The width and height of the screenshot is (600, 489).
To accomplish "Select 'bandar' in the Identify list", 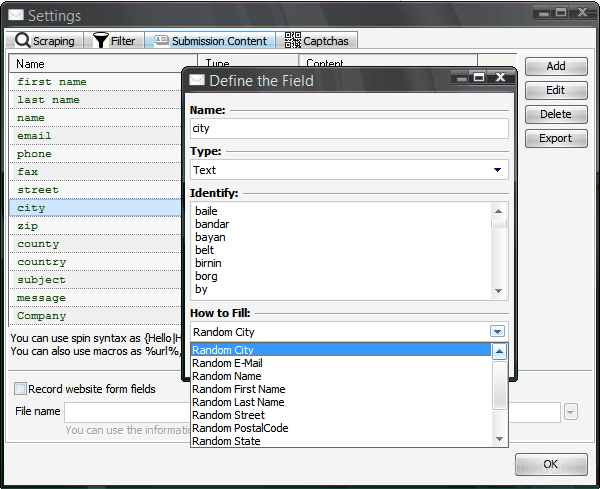I will [x=212, y=225].
